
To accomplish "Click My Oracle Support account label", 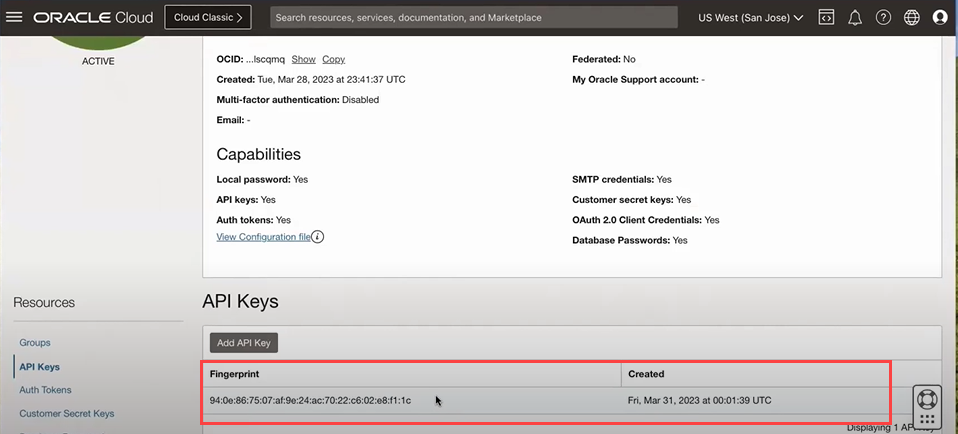I will coord(635,79).
